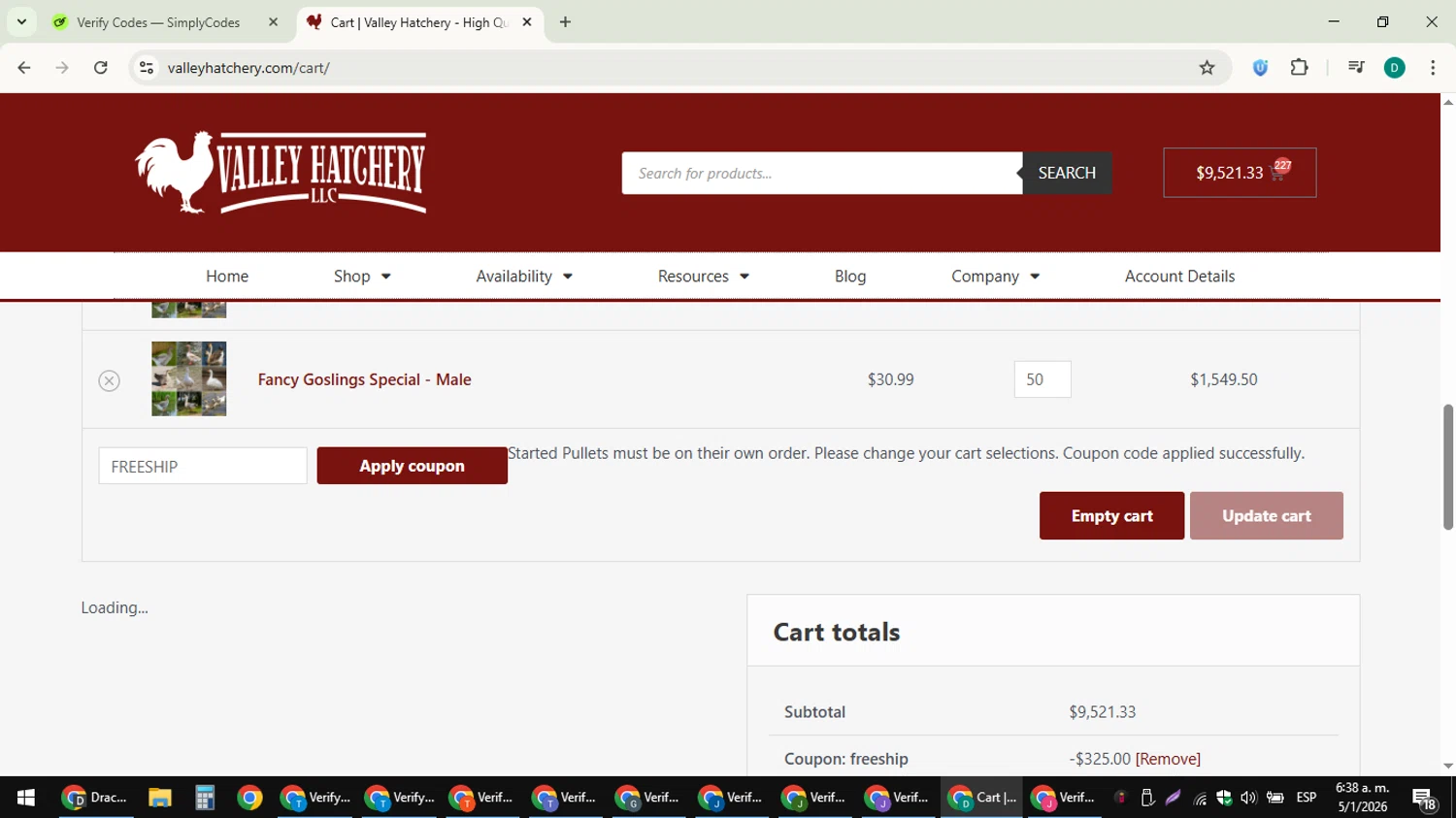Open the taskbar clock and date
Viewport: 1456px width, 818px height.
(x=1362, y=798)
